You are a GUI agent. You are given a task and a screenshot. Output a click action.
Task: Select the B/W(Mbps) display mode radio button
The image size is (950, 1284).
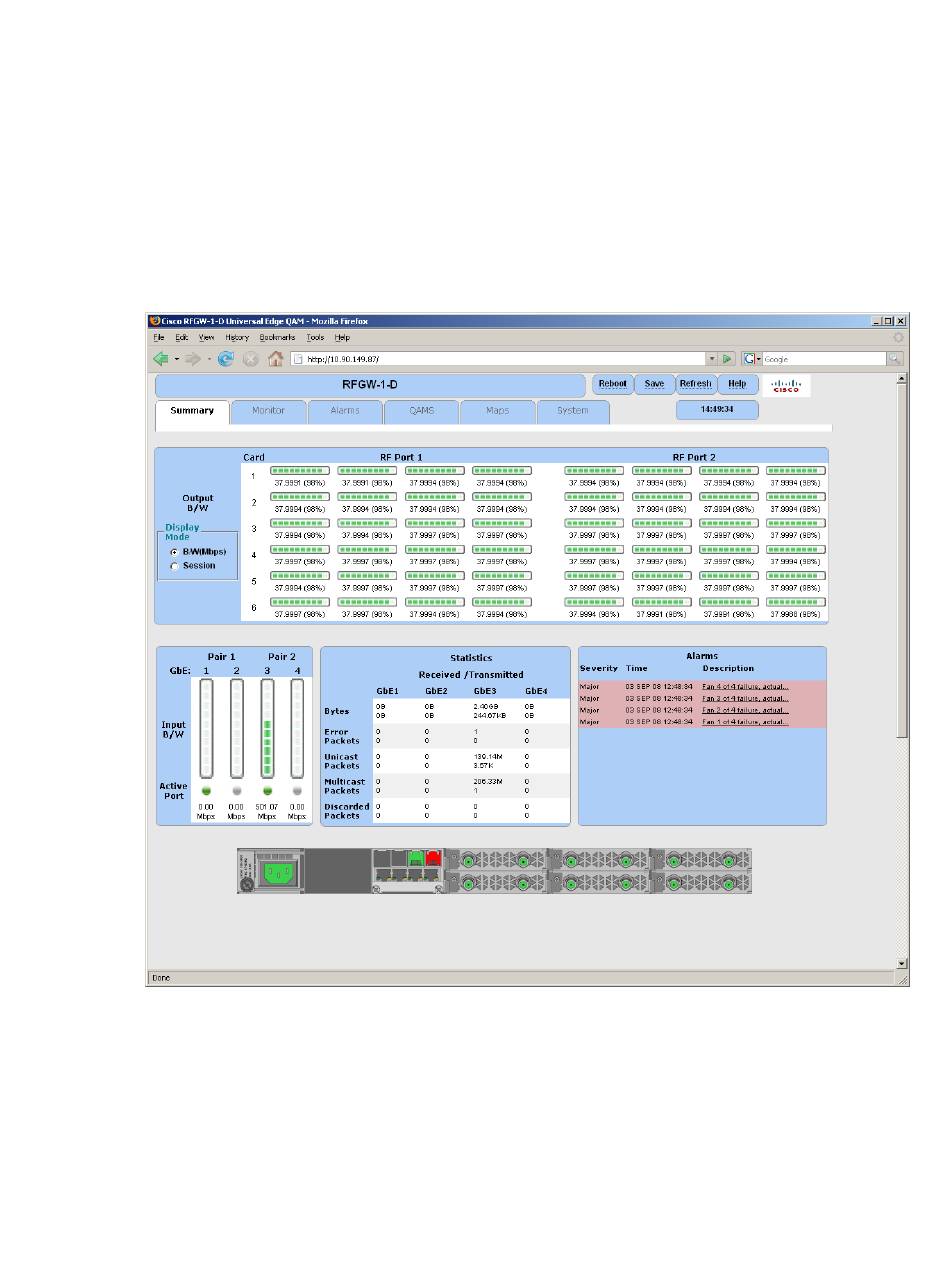pyautogui.click(x=175, y=552)
